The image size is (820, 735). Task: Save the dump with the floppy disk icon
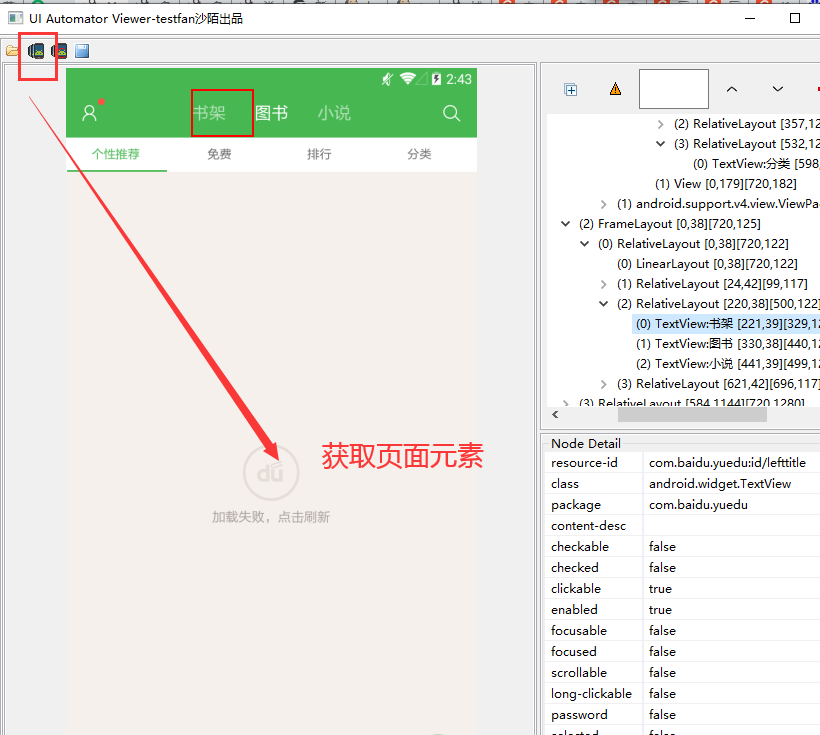pyautogui.click(x=82, y=51)
